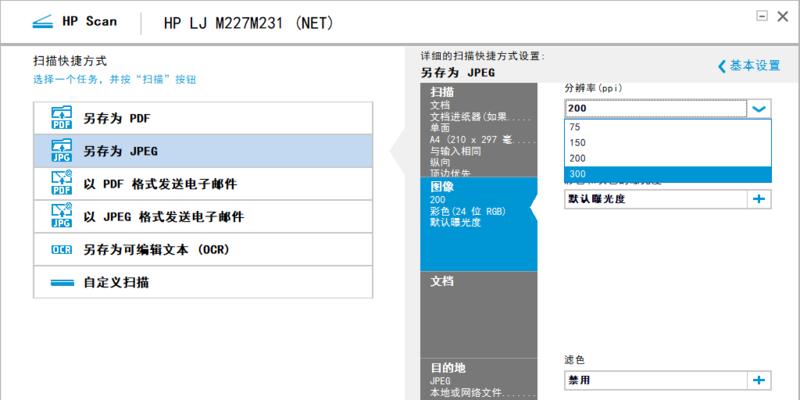Select the 另存为 PDF shortcut
The image size is (800, 400).
coord(203,118)
